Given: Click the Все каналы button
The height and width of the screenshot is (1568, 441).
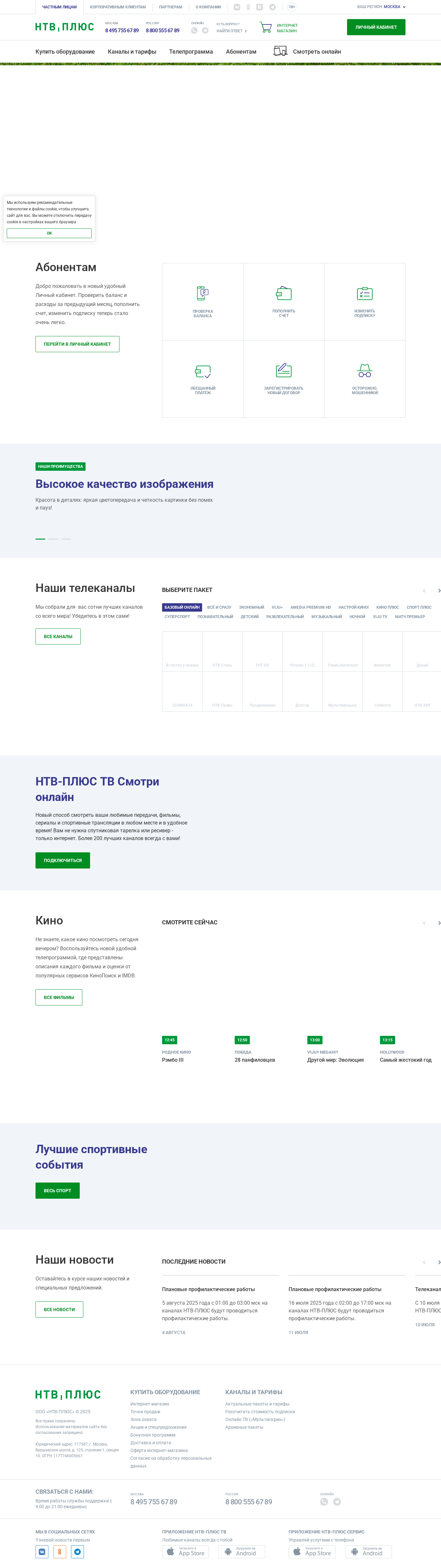Looking at the screenshot, I should click(x=58, y=637).
